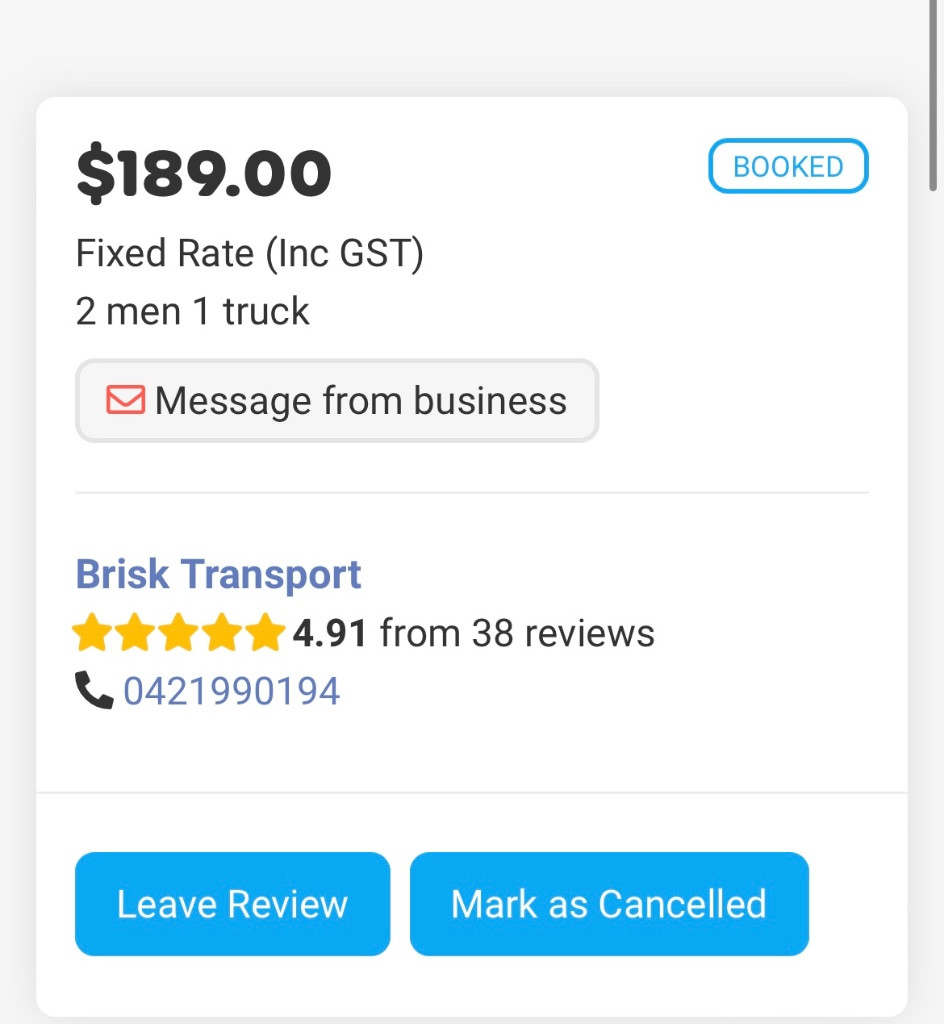Open the Message from business button

pos(337,400)
